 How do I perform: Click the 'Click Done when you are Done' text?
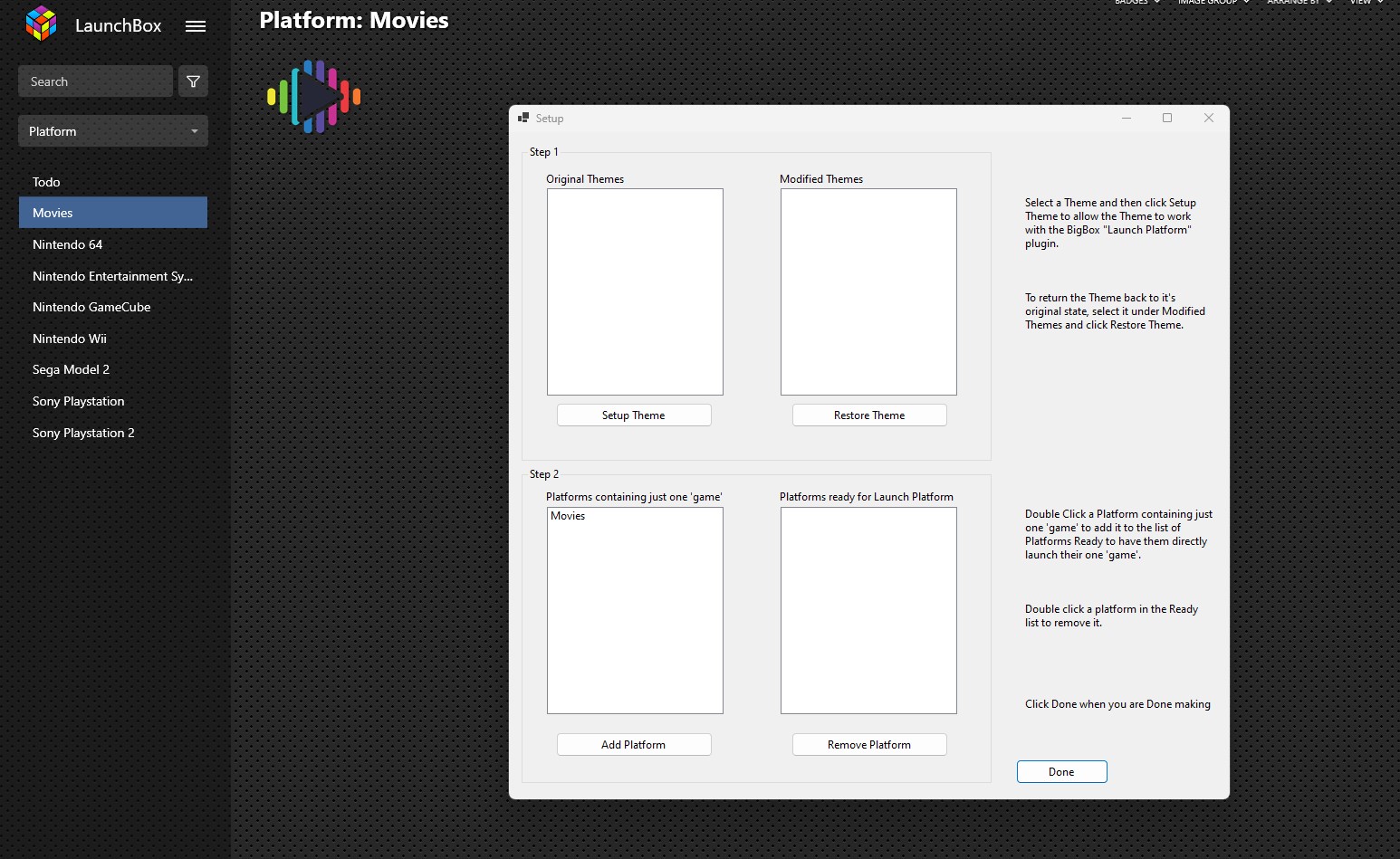click(1117, 704)
